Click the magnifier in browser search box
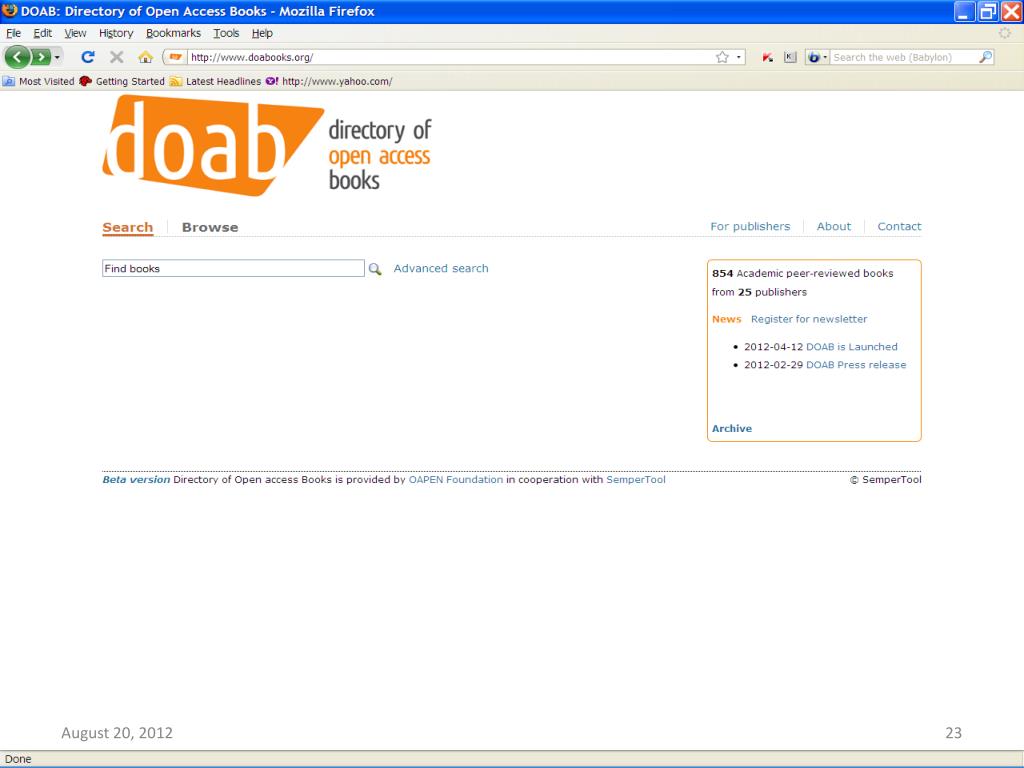1024x768 pixels. tap(985, 57)
